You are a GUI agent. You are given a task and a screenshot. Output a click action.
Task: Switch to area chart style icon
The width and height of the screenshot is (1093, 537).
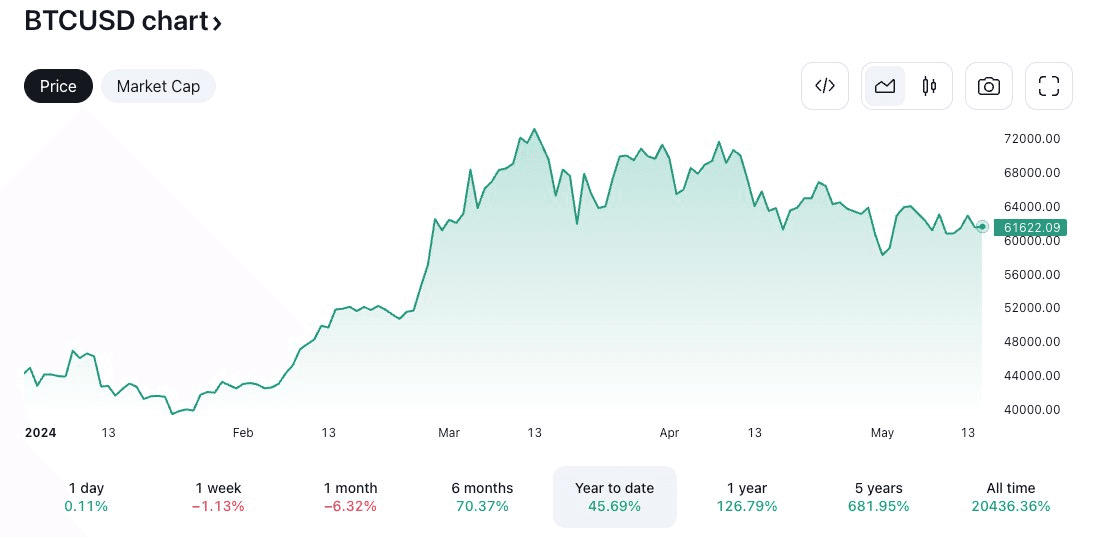point(885,86)
